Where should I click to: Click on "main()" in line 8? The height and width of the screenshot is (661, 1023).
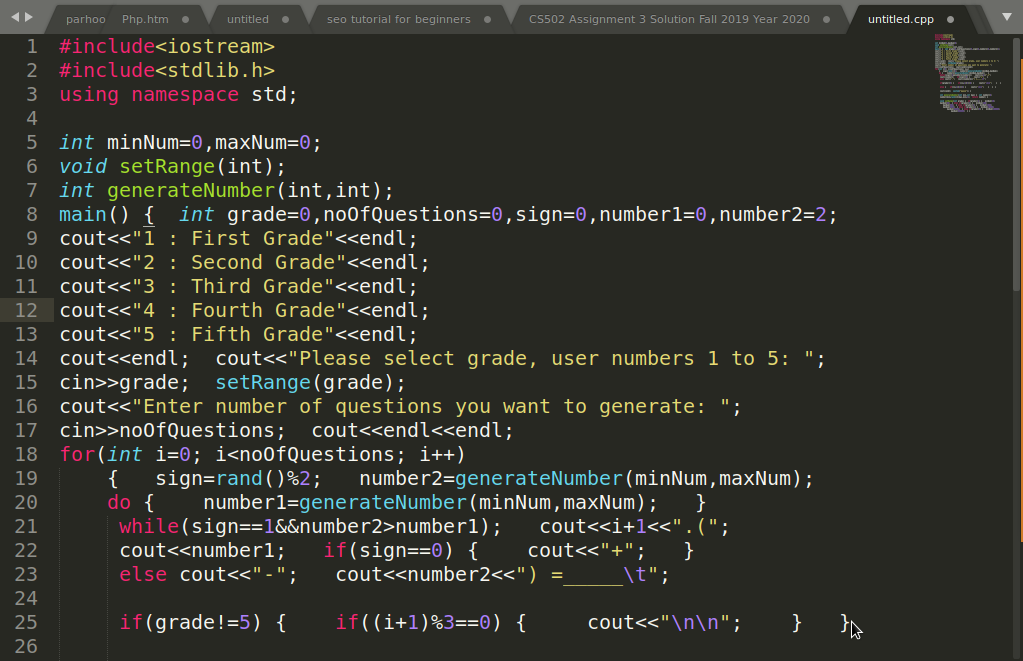[95, 215]
